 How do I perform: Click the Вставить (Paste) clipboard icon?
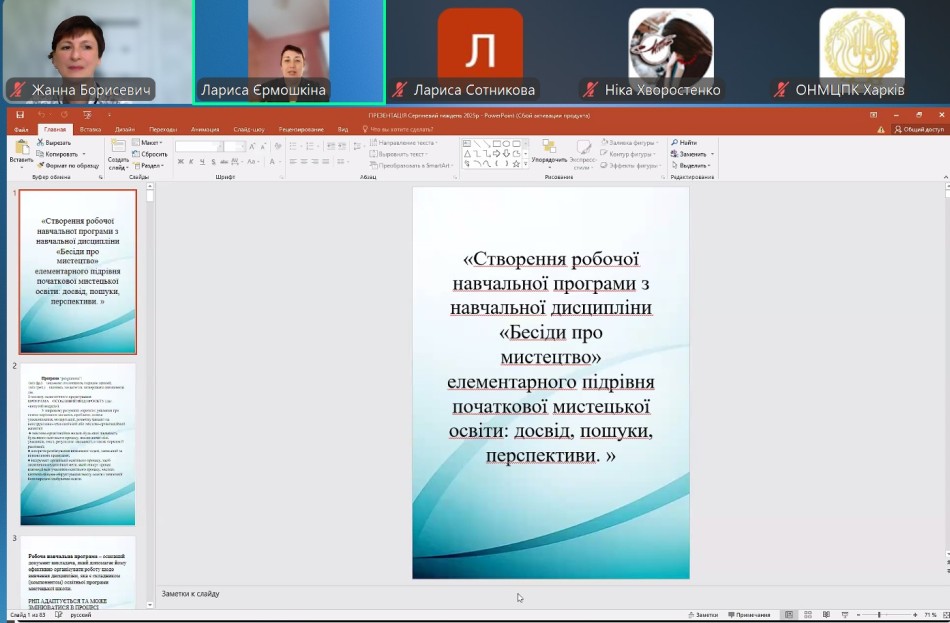[x=21, y=150]
